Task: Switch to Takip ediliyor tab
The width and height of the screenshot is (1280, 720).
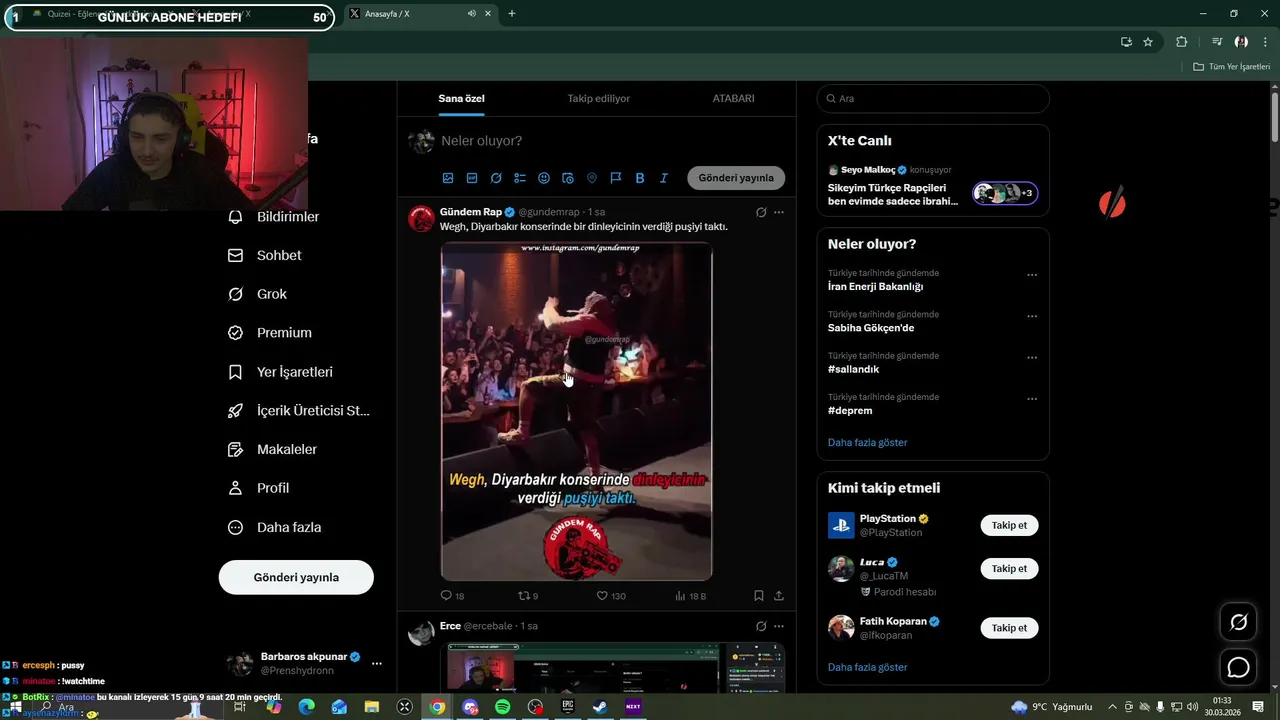Action: tap(599, 98)
